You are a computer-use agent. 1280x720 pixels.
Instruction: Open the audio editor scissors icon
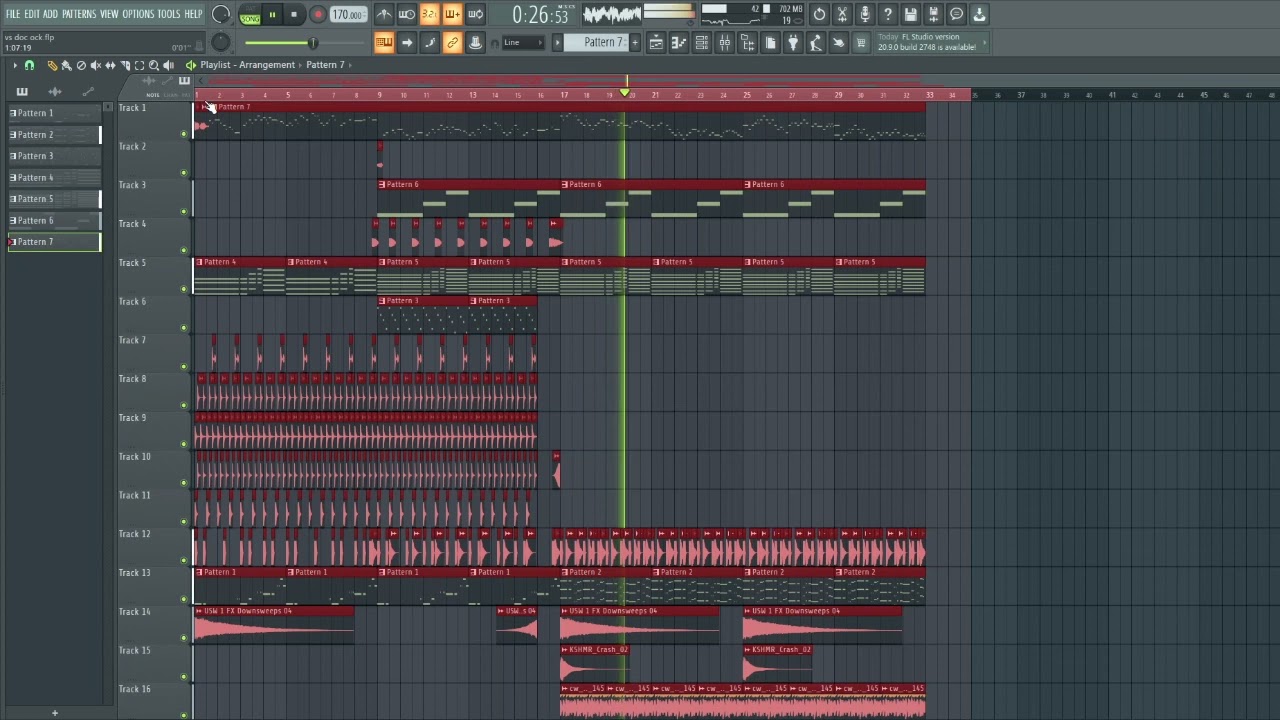(842, 14)
